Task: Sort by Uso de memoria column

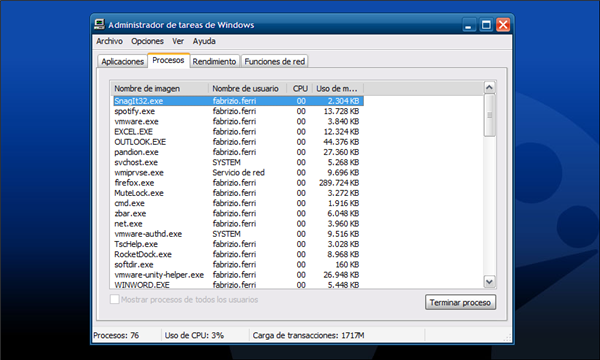Action: tap(338, 88)
